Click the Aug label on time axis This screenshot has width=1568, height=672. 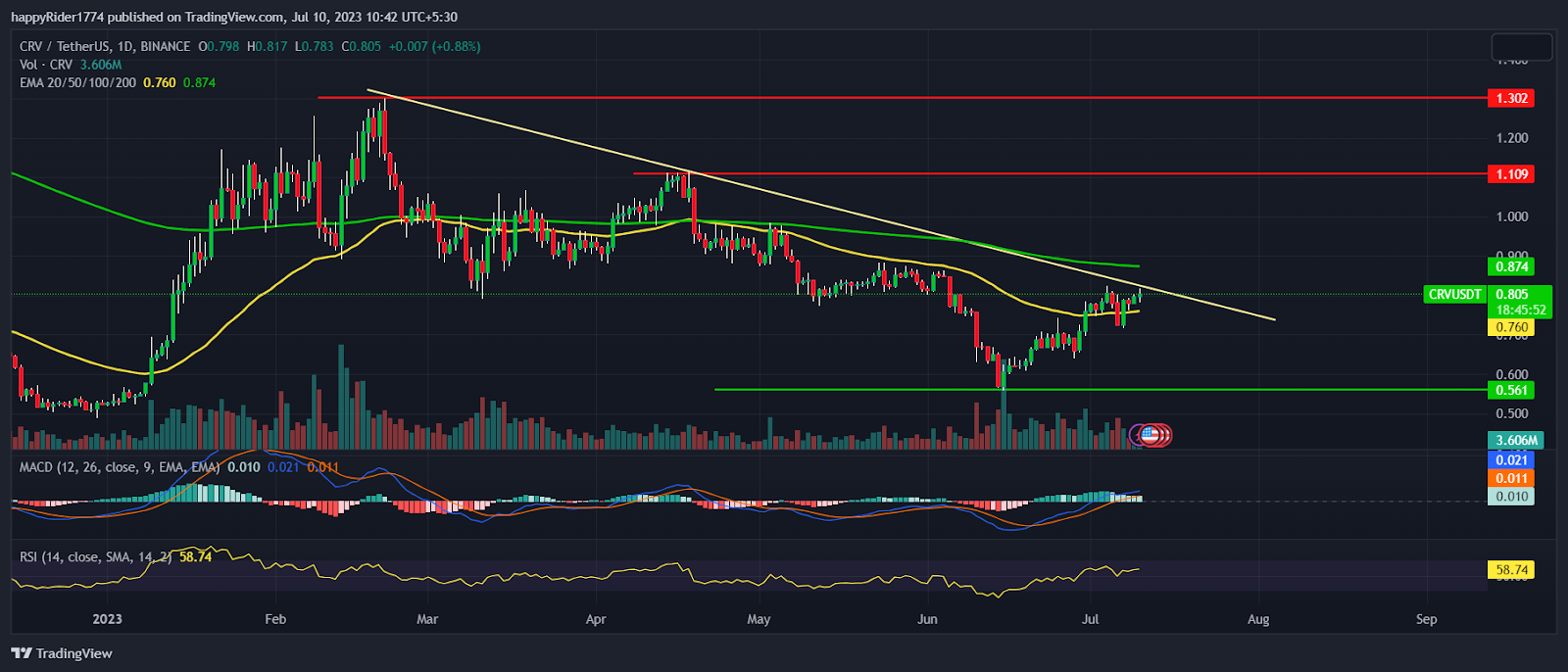click(1258, 619)
